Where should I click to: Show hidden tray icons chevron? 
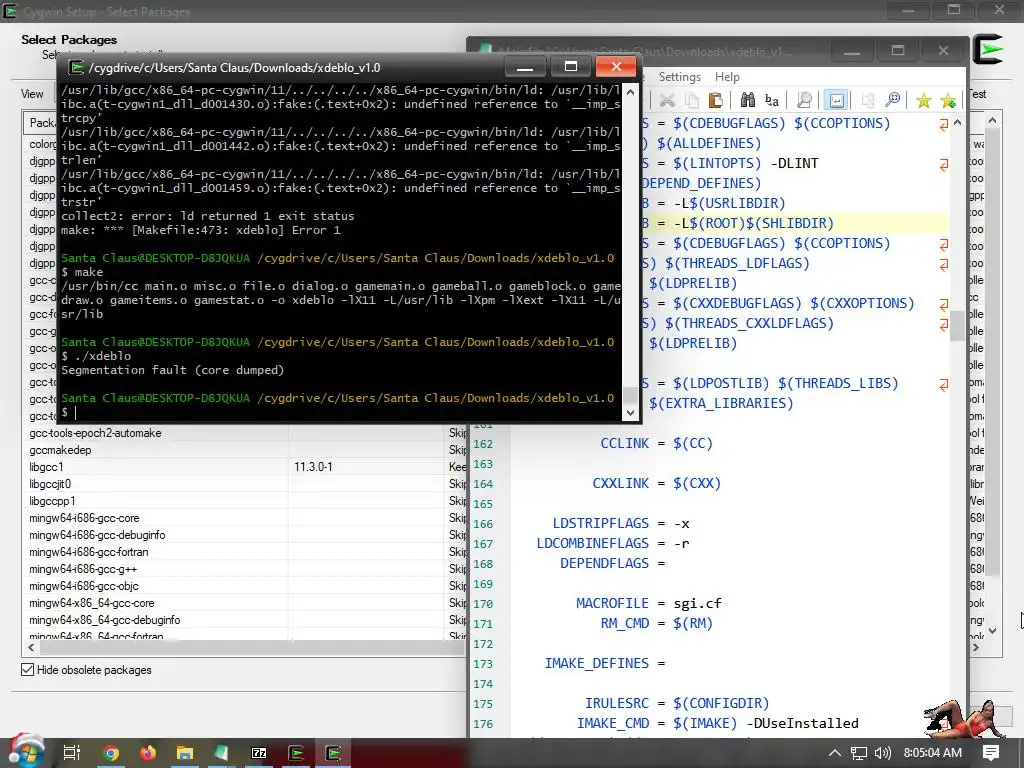[x=835, y=753]
